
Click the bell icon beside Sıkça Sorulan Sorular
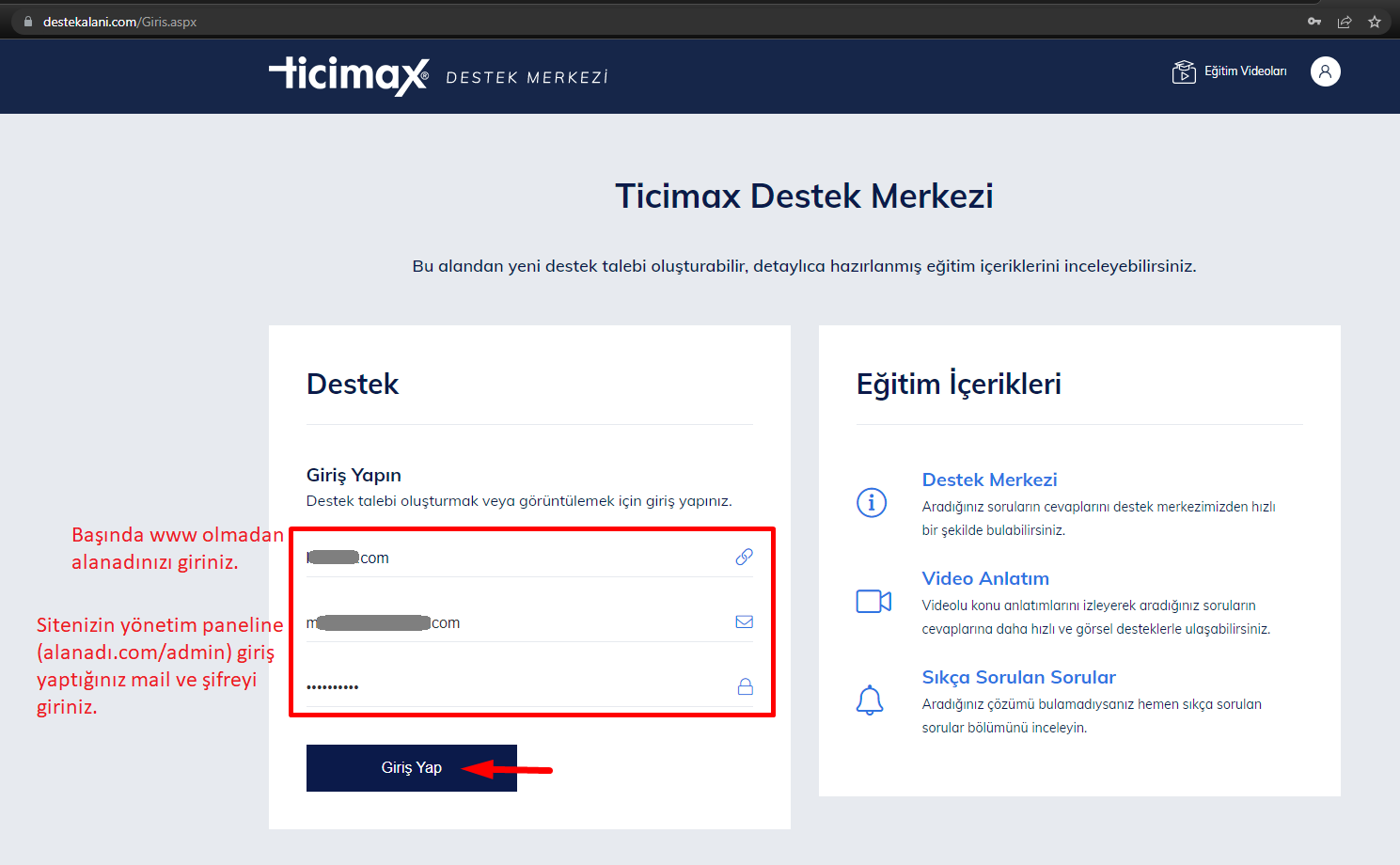click(x=870, y=700)
